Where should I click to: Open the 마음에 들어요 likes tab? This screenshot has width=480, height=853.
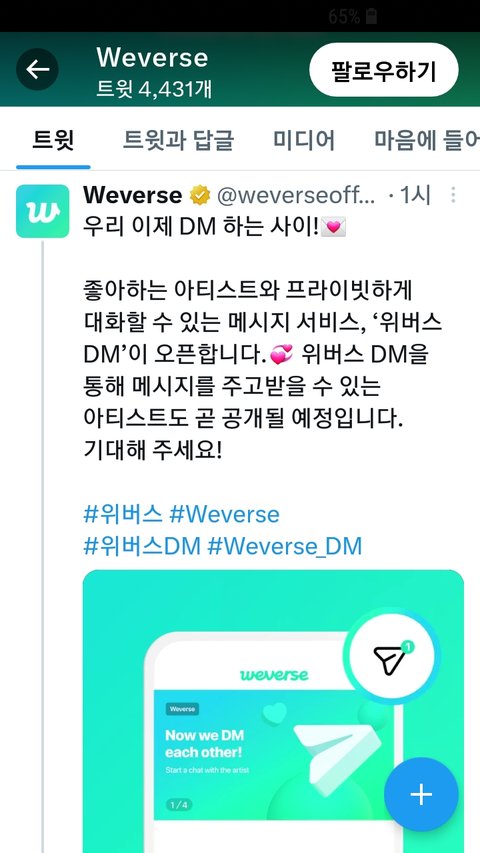(x=427, y=140)
